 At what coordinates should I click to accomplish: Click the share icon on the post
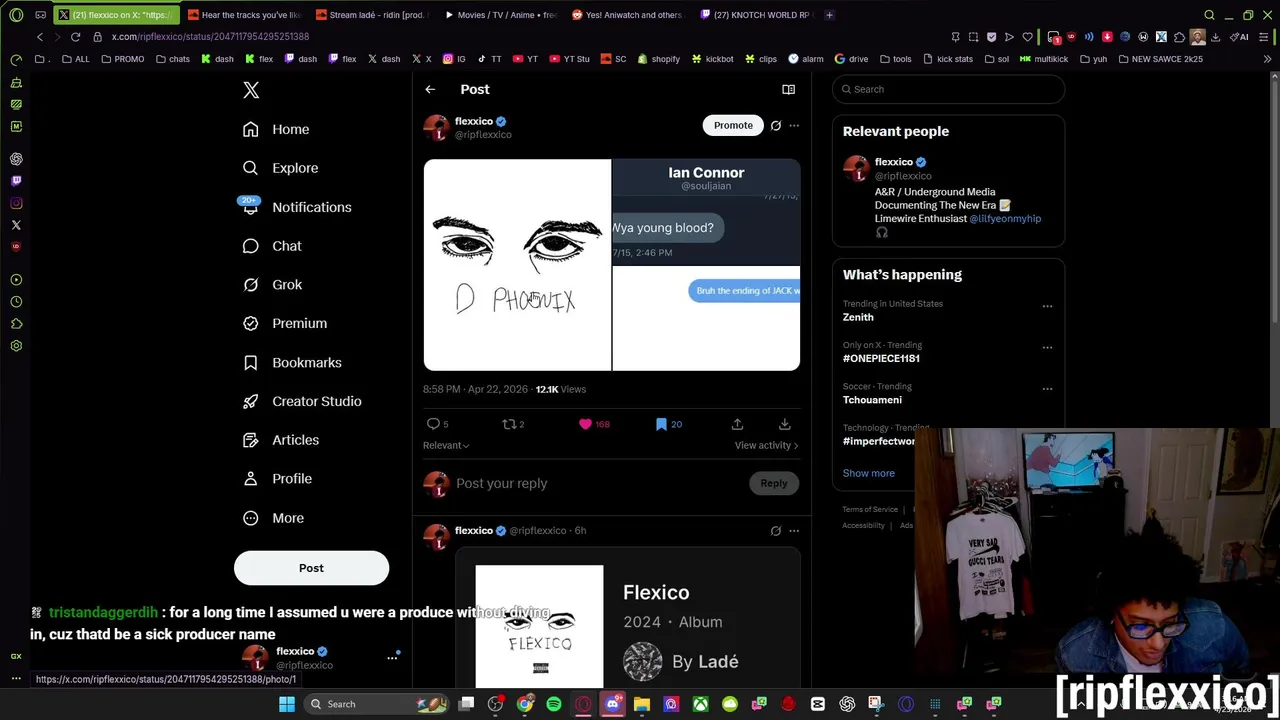[737, 424]
